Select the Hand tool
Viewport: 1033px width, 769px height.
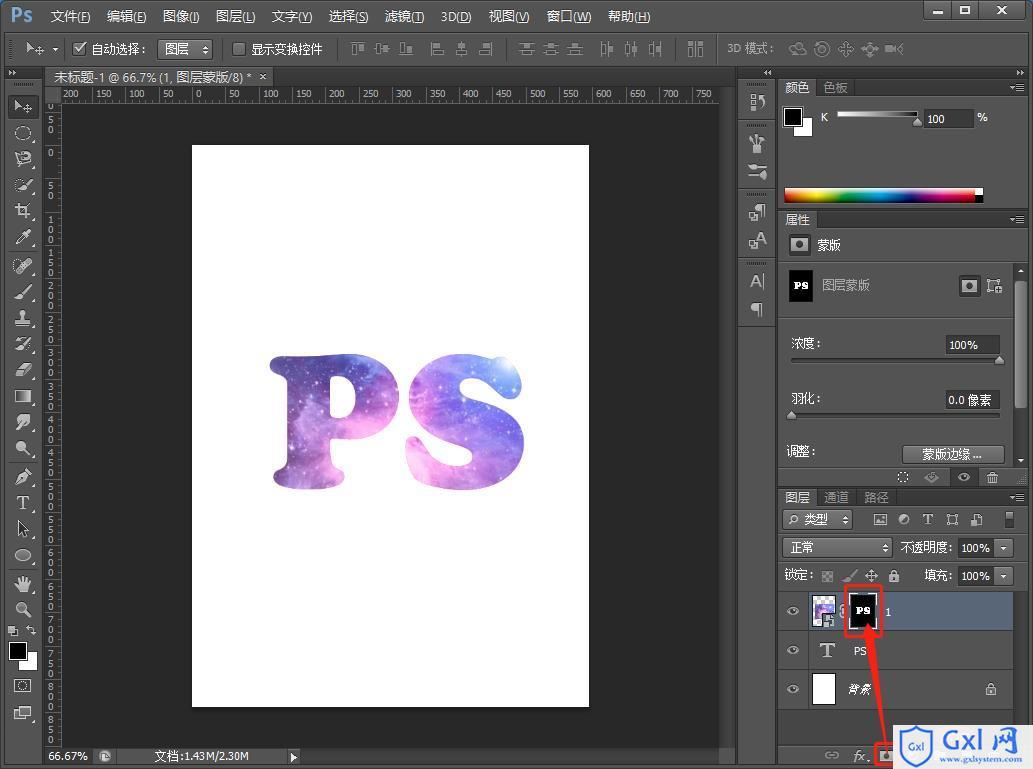pyautogui.click(x=22, y=583)
